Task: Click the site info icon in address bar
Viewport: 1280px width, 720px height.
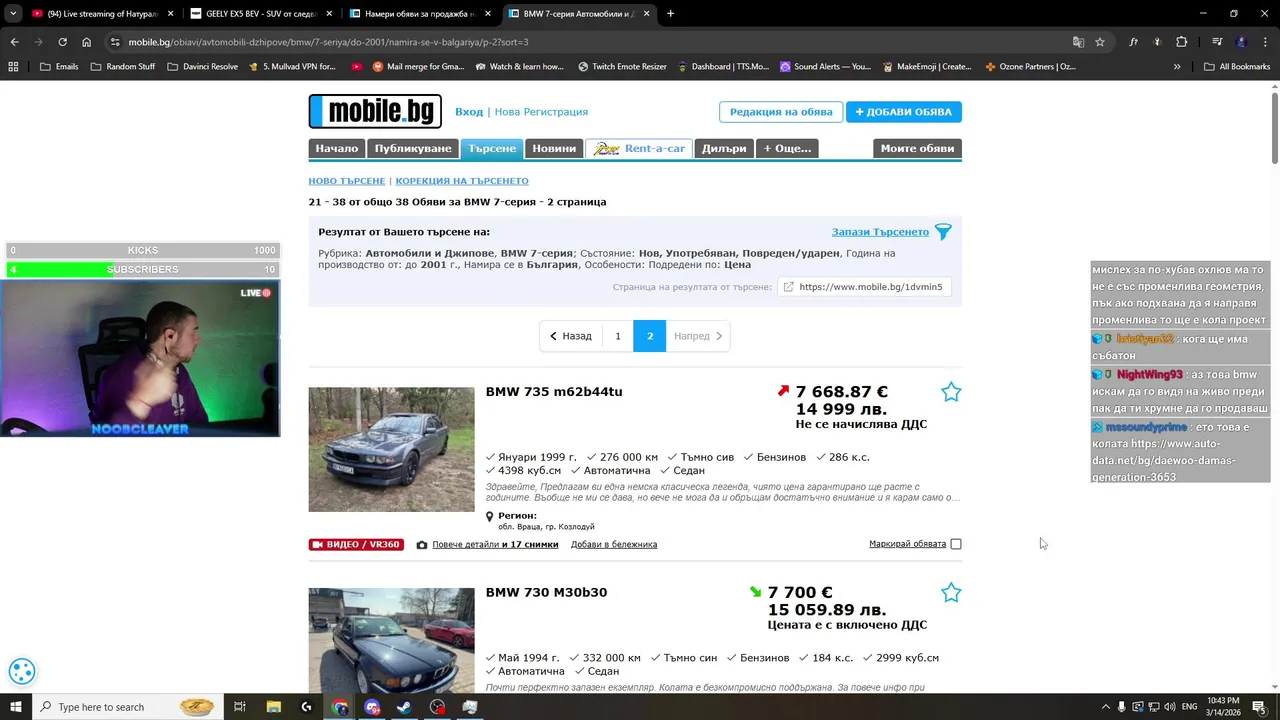Action: 116,42
